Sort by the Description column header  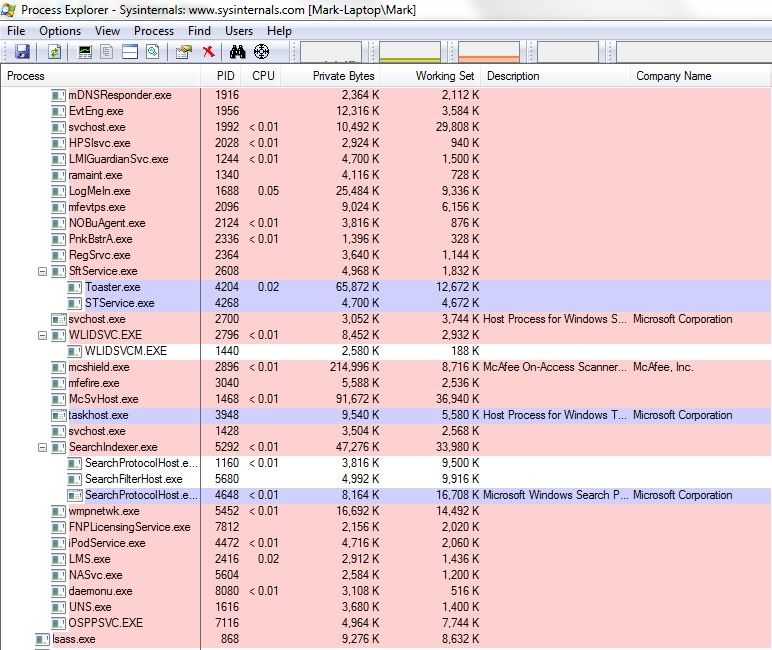555,76
